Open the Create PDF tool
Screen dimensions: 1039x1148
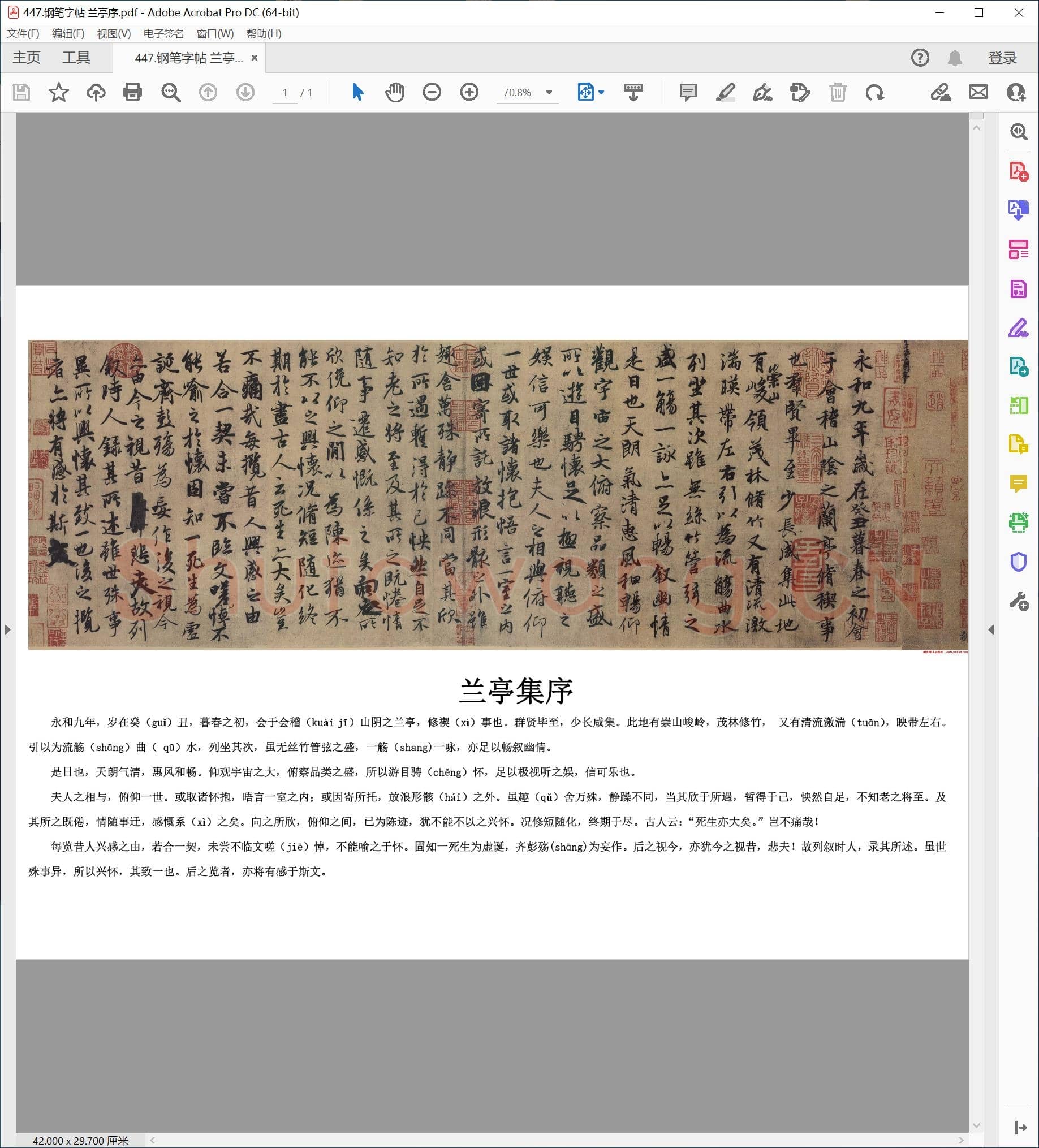click(1020, 170)
